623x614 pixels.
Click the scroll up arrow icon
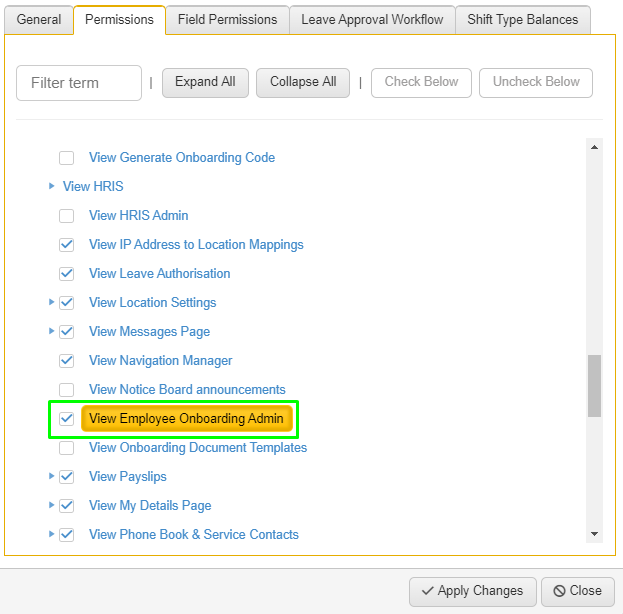click(x=594, y=147)
